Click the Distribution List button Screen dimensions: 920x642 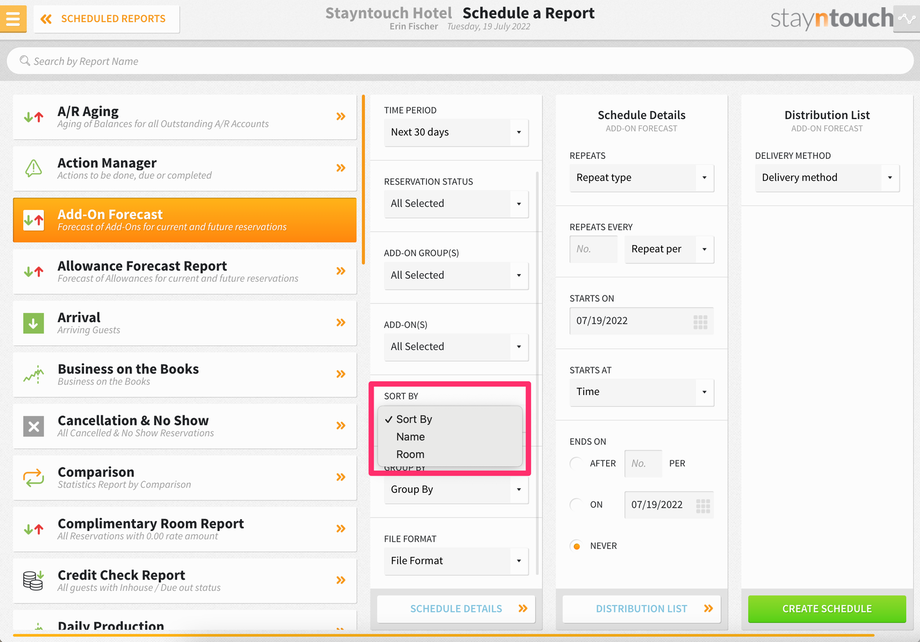(641, 609)
